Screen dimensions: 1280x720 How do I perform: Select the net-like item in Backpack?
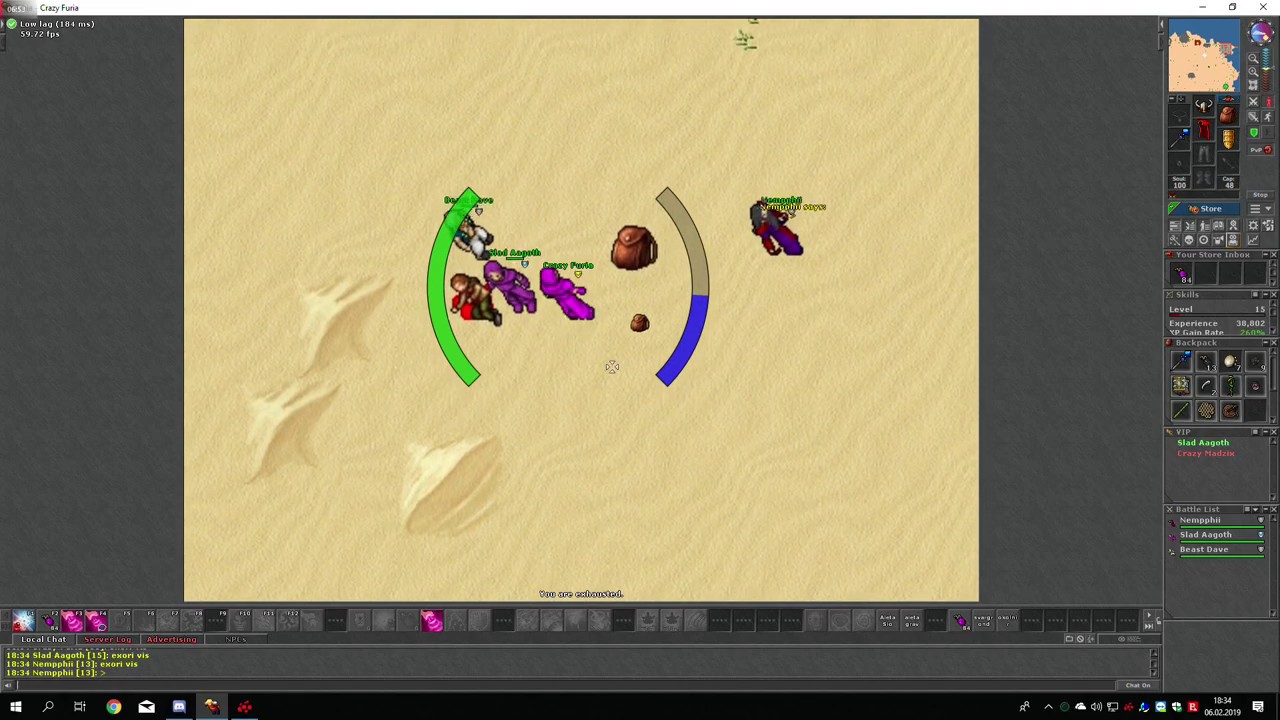point(1206,410)
